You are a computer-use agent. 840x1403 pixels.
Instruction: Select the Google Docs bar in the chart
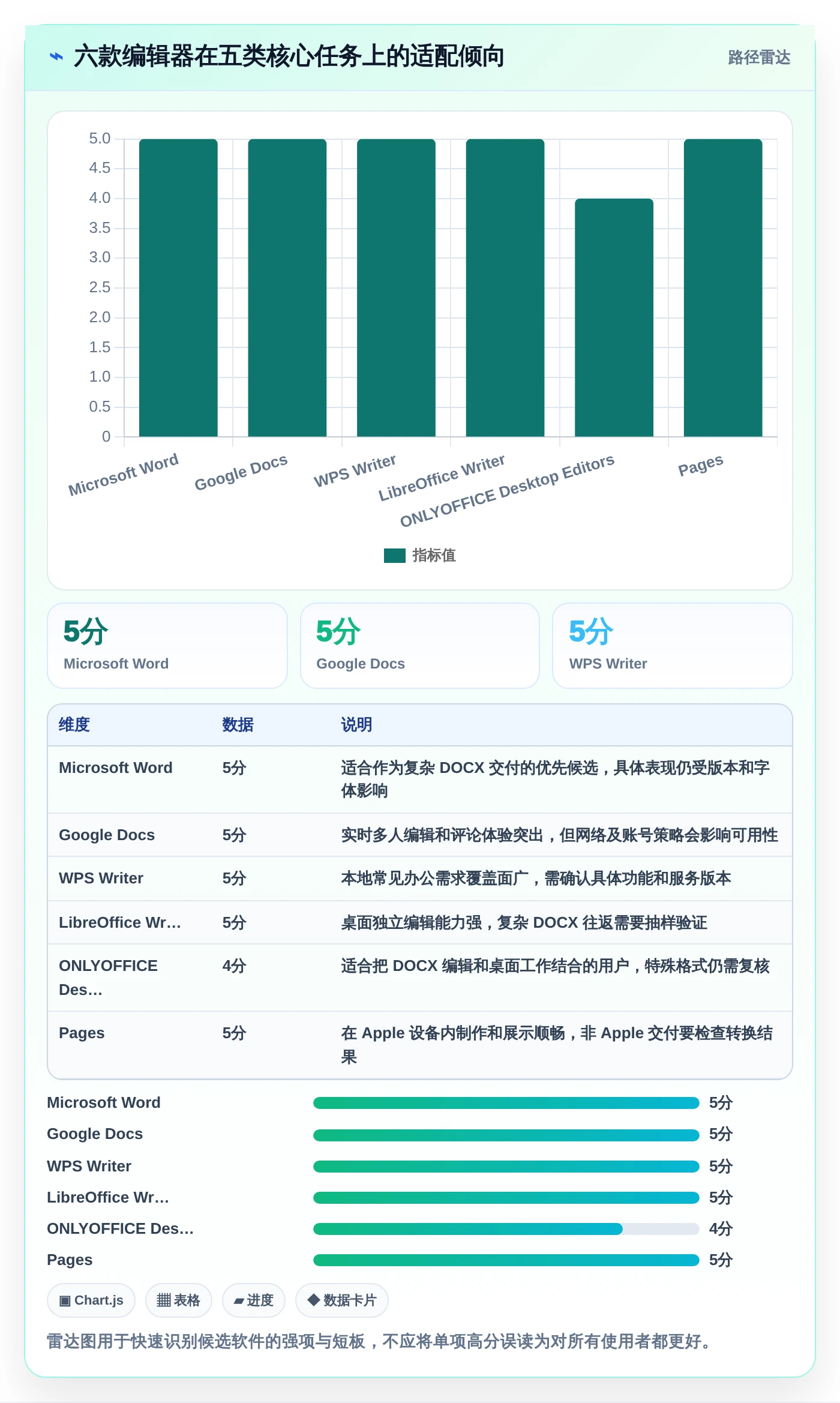(x=287, y=287)
